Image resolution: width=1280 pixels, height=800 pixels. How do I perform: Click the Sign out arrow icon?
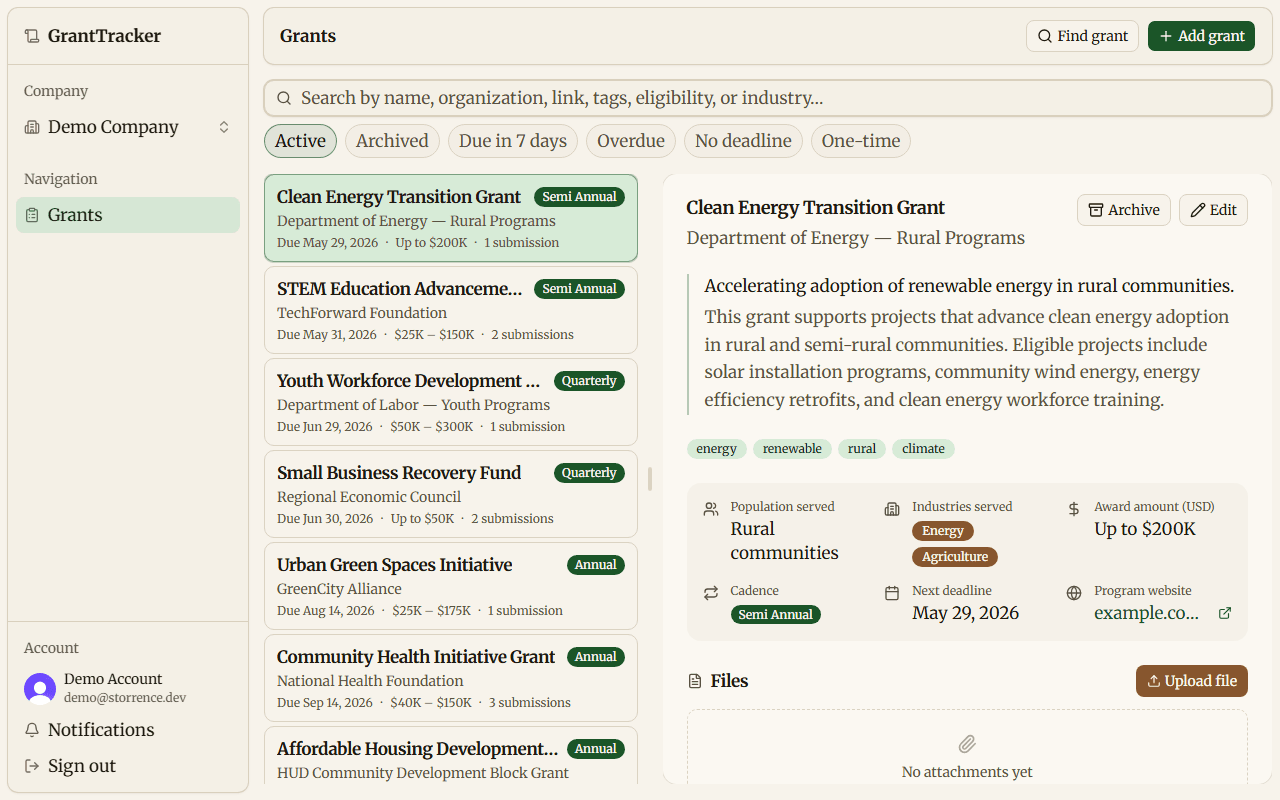32,766
